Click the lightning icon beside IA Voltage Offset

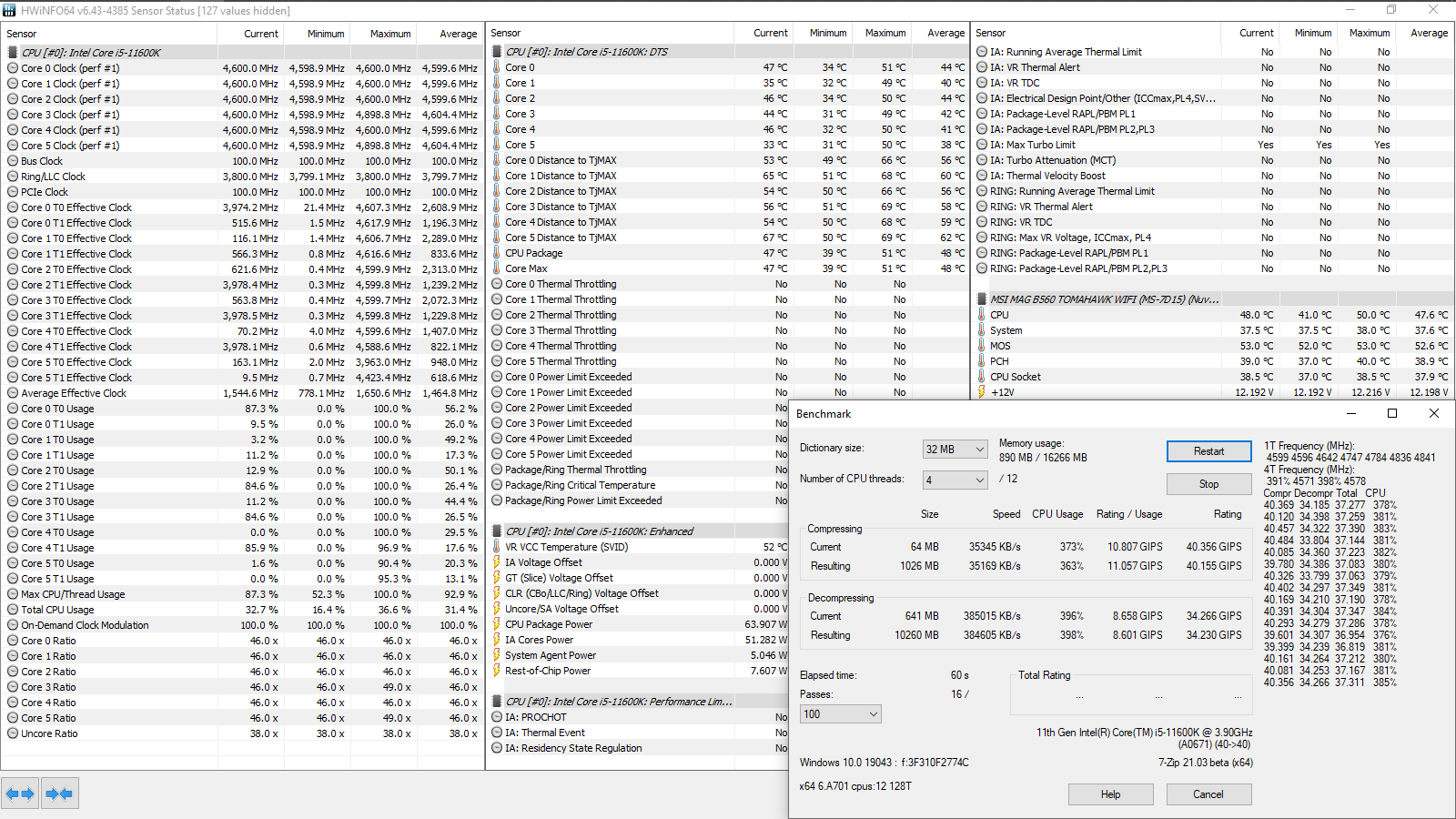coord(497,562)
